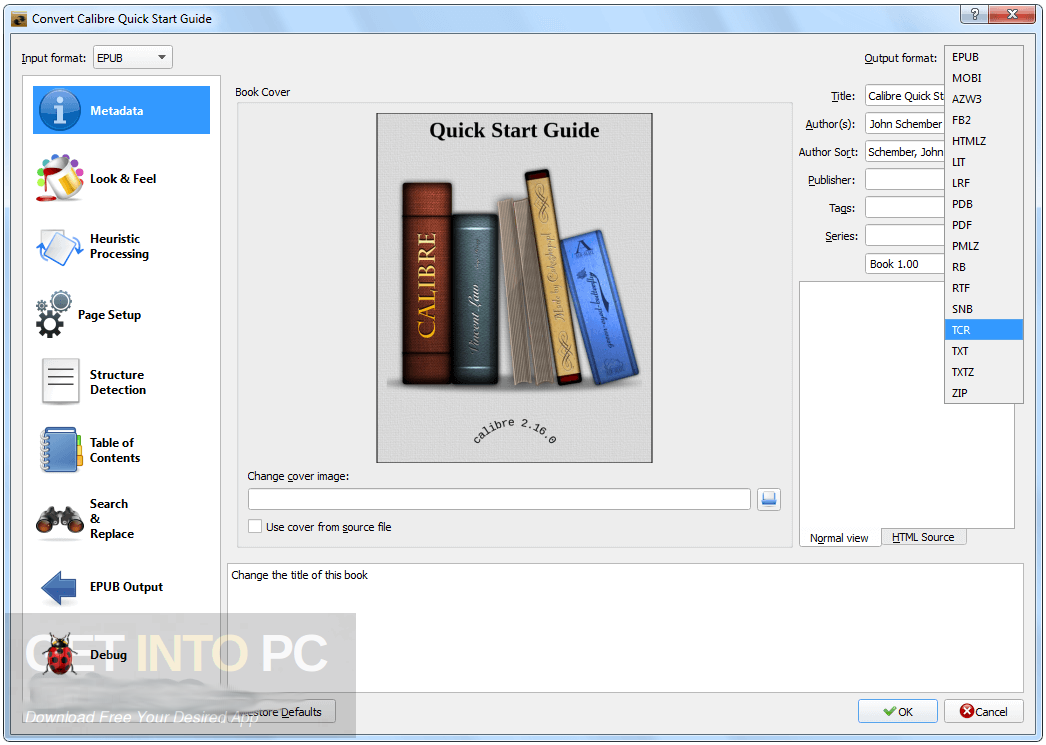Click the Quick Start Guide cover thumbnail
The image size is (1046, 745).
tap(514, 287)
